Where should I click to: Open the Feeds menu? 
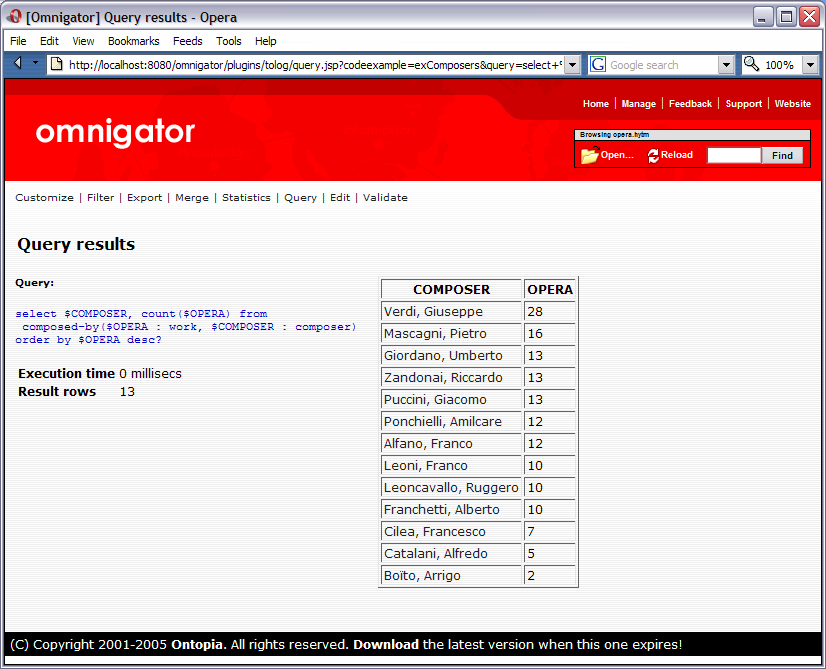188,41
